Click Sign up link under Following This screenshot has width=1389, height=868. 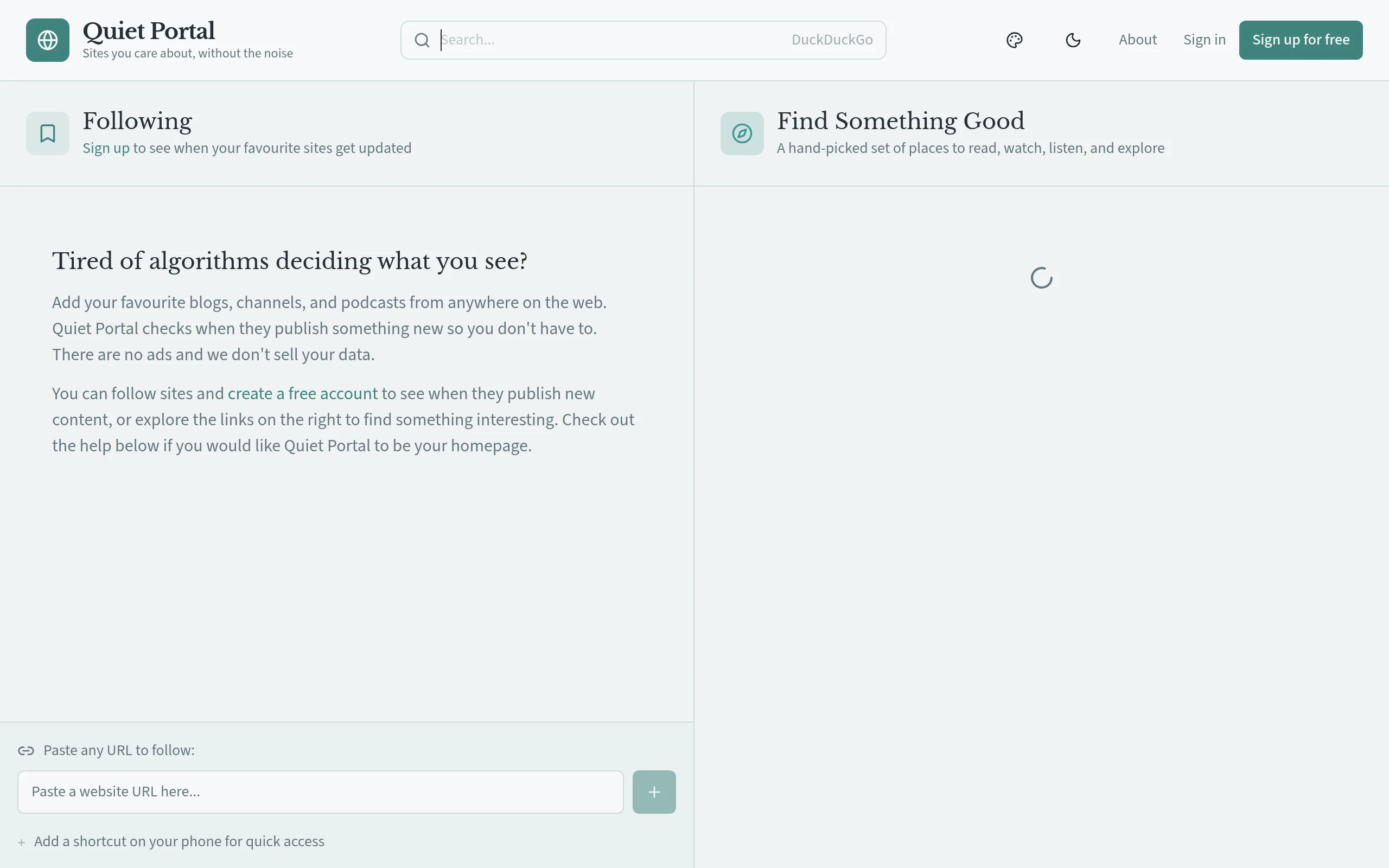(106, 148)
